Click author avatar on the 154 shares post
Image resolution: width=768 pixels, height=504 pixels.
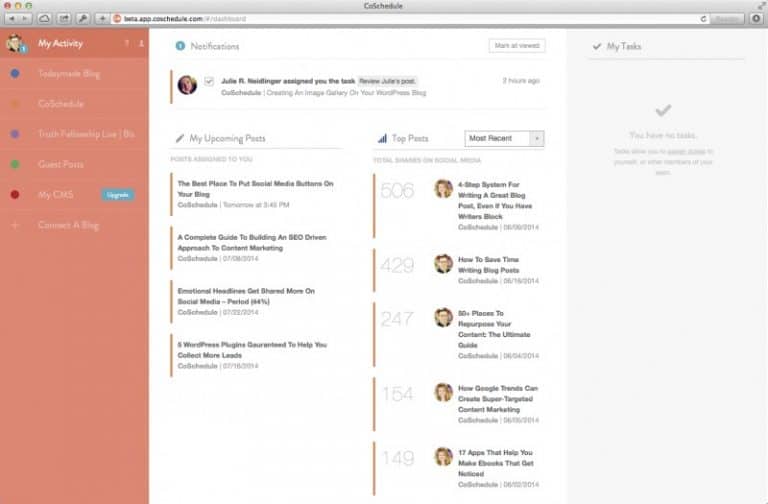point(443,392)
